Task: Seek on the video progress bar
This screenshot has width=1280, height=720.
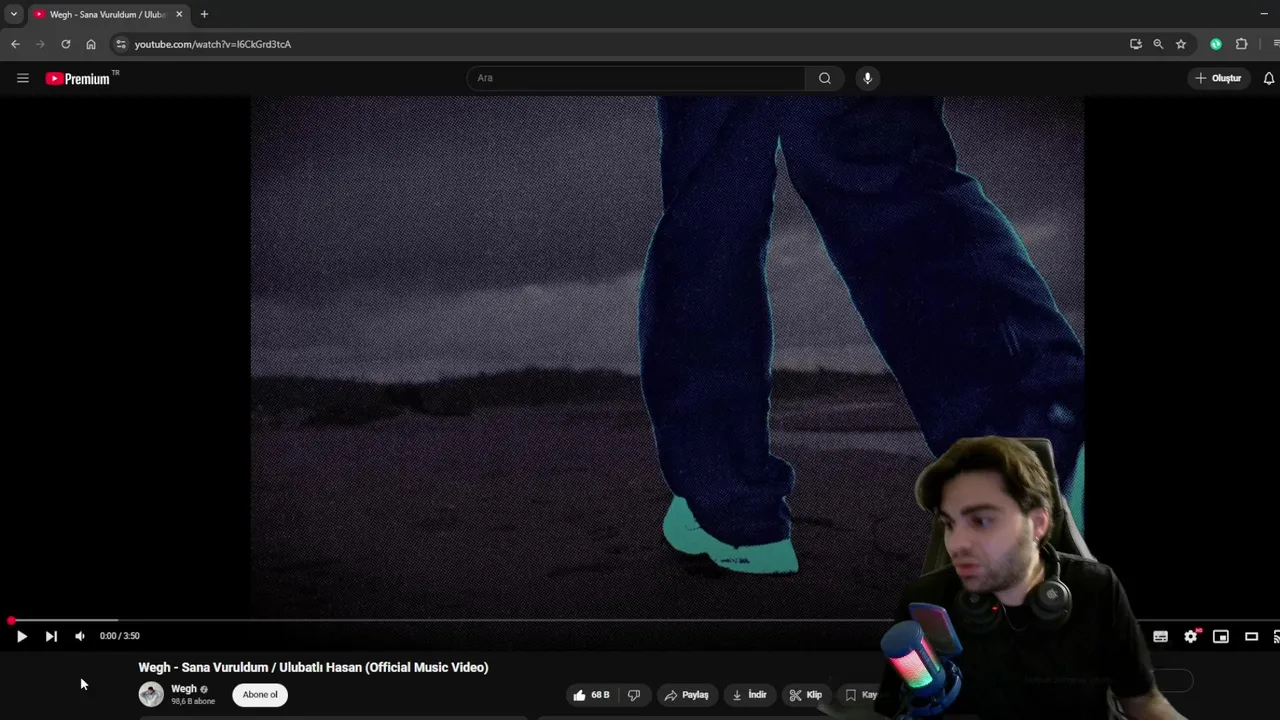Action: pos(640,620)
